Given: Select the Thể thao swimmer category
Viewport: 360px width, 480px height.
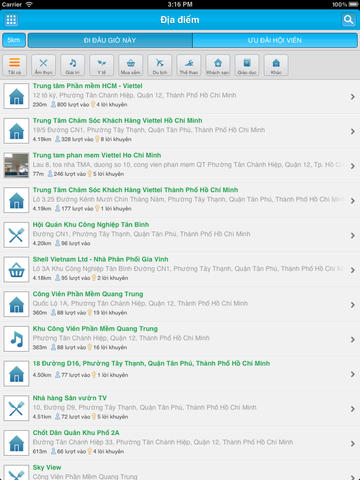Looking at the screenshot, I should click(189, 65).
